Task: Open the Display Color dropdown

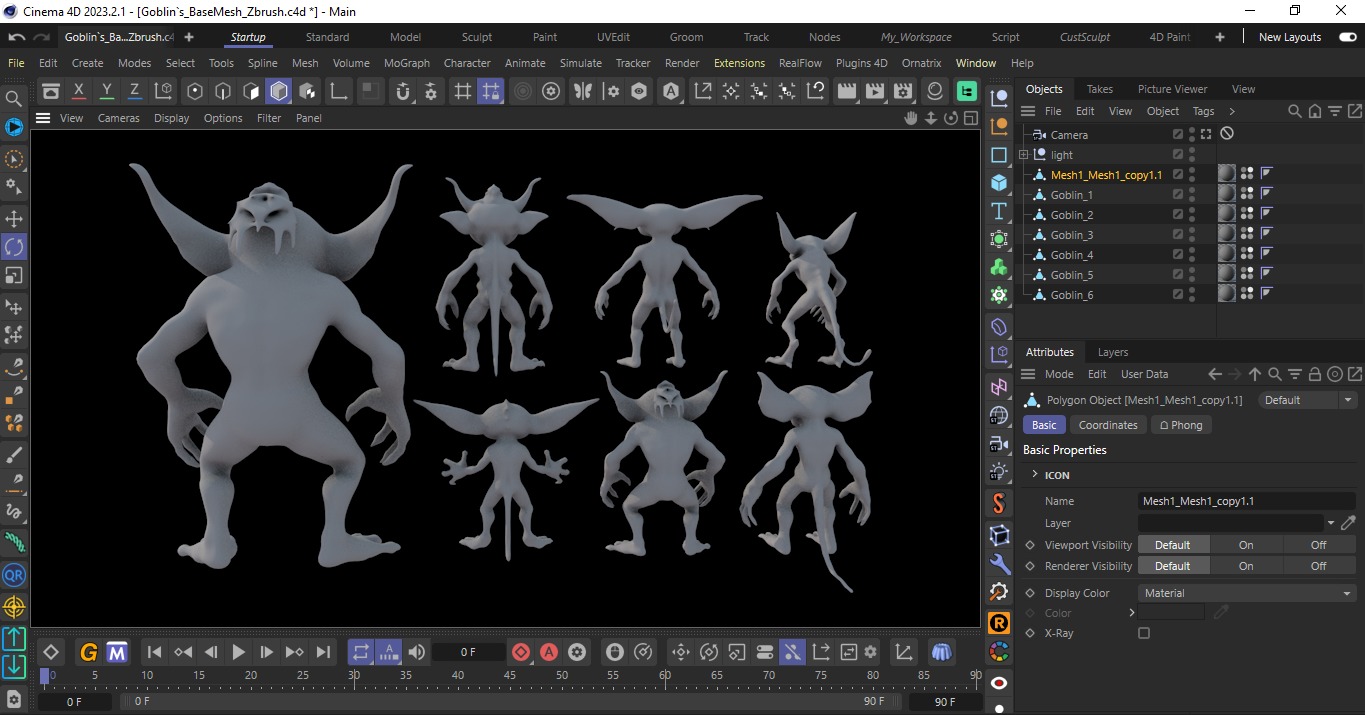Action: coord(1247,593)
